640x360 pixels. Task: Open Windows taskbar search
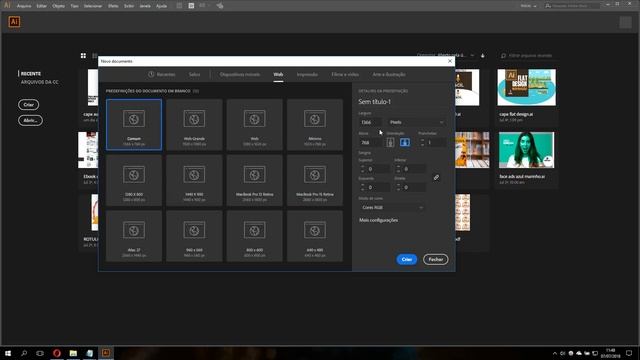[x=24, y=353]
